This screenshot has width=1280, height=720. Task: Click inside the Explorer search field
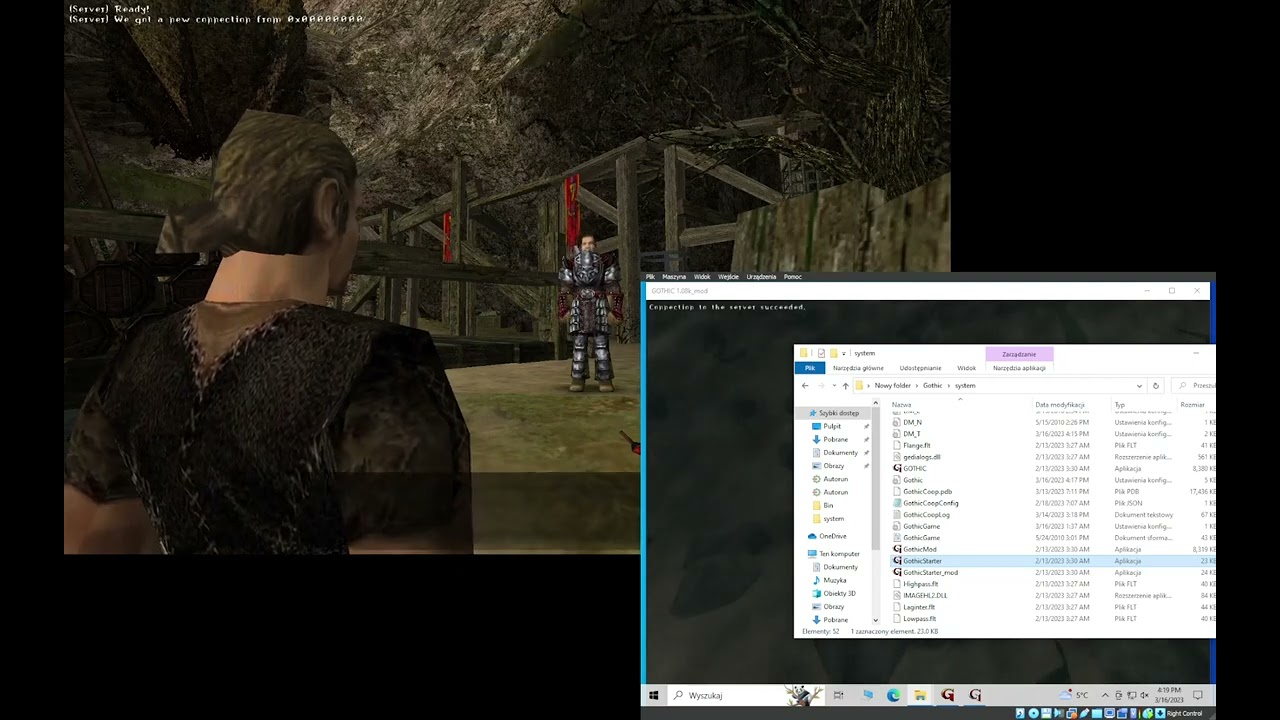coord(1192,385)
